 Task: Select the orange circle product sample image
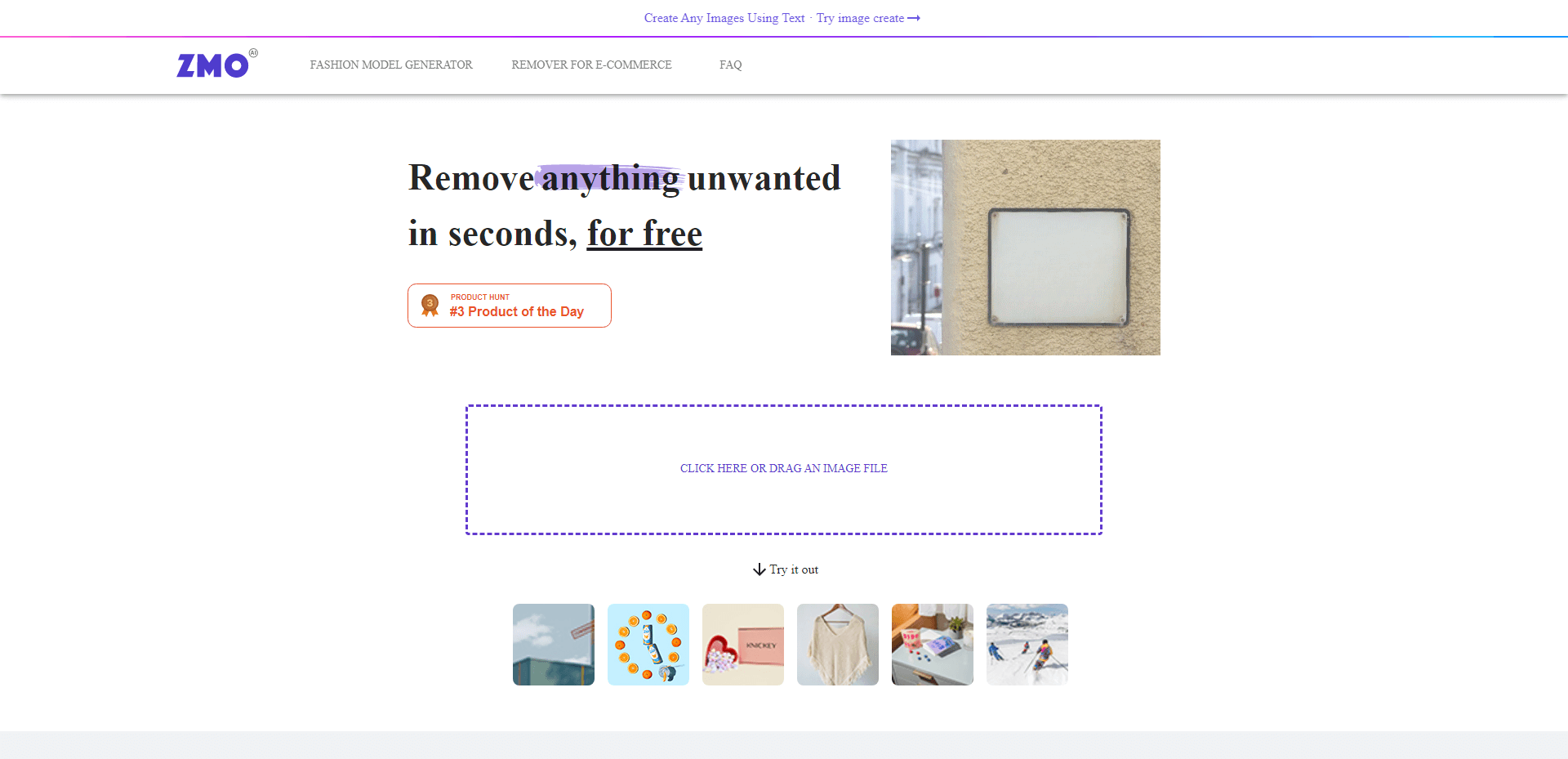[x=648, y=645]
